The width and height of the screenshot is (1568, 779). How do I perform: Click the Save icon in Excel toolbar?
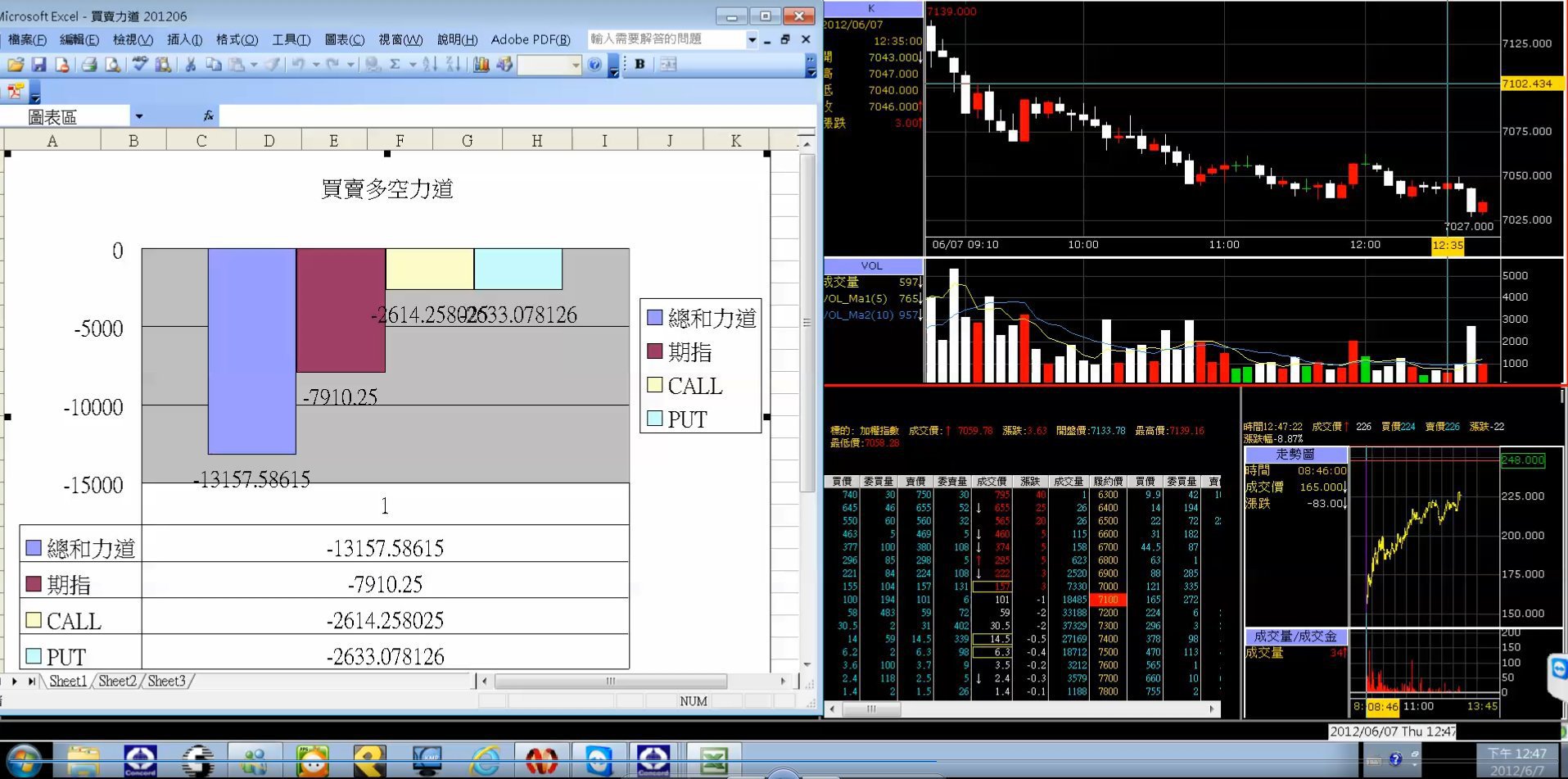coord(38,64)
